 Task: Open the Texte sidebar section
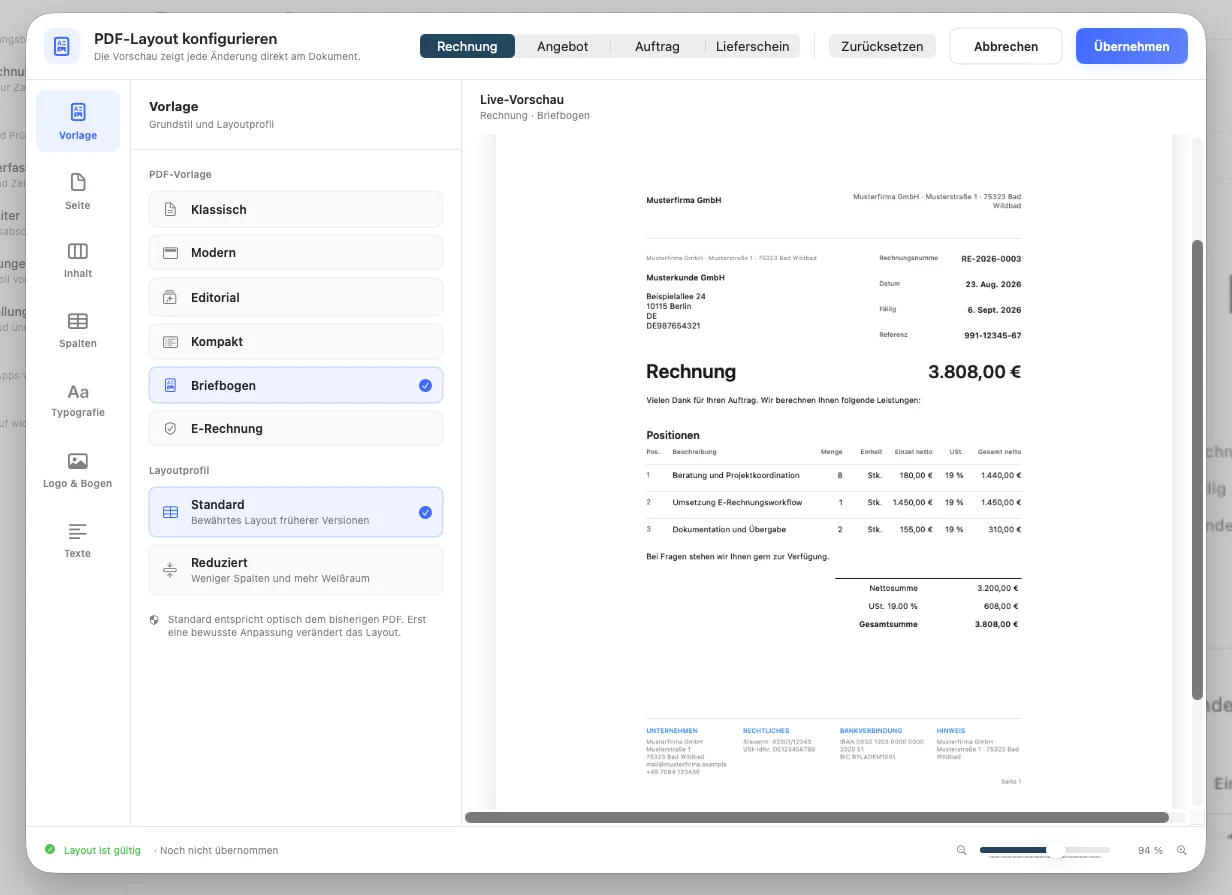click(x=78, y=540)
